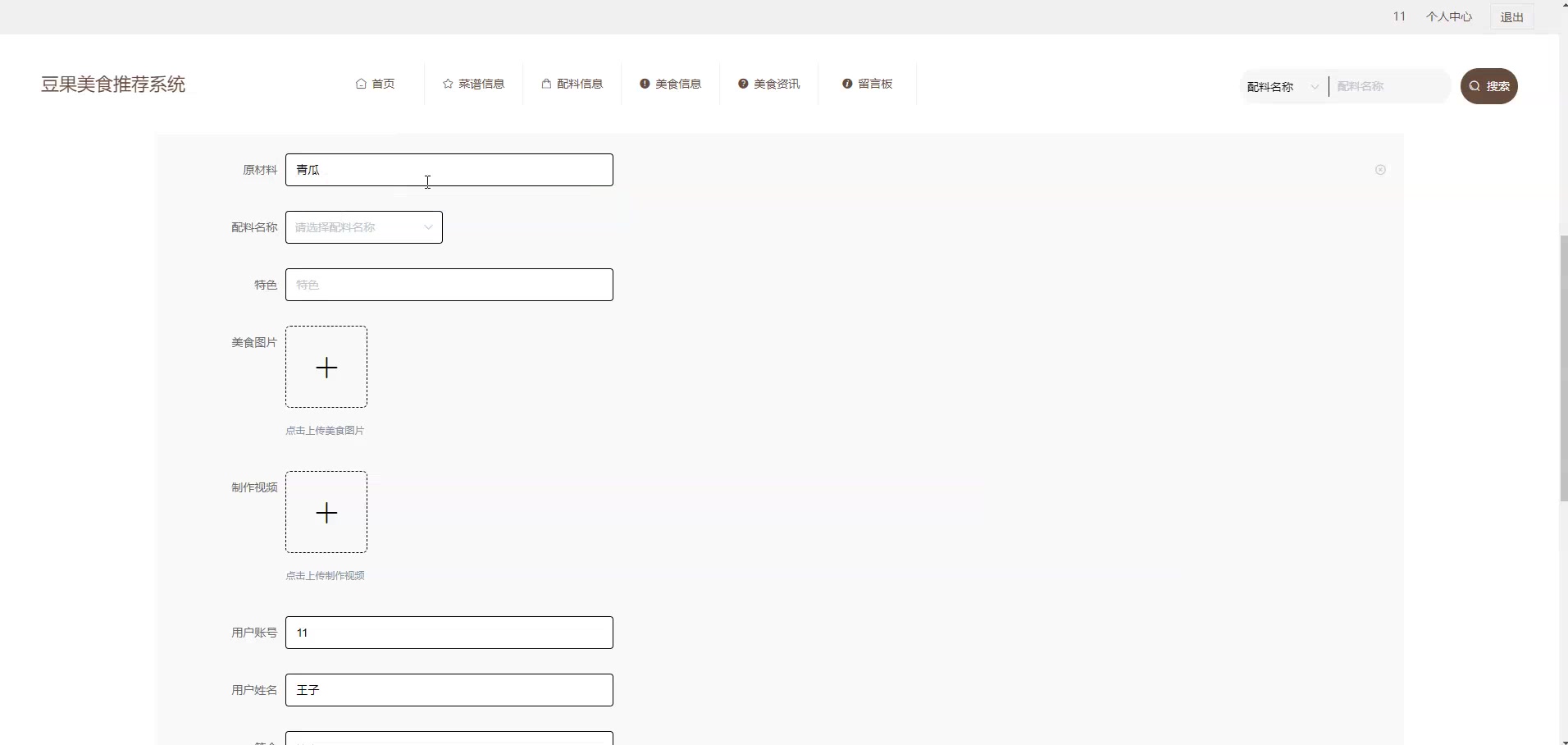Click the 美食图片 field label
This screenshot has height=745, width=1568.
point(254,342)
